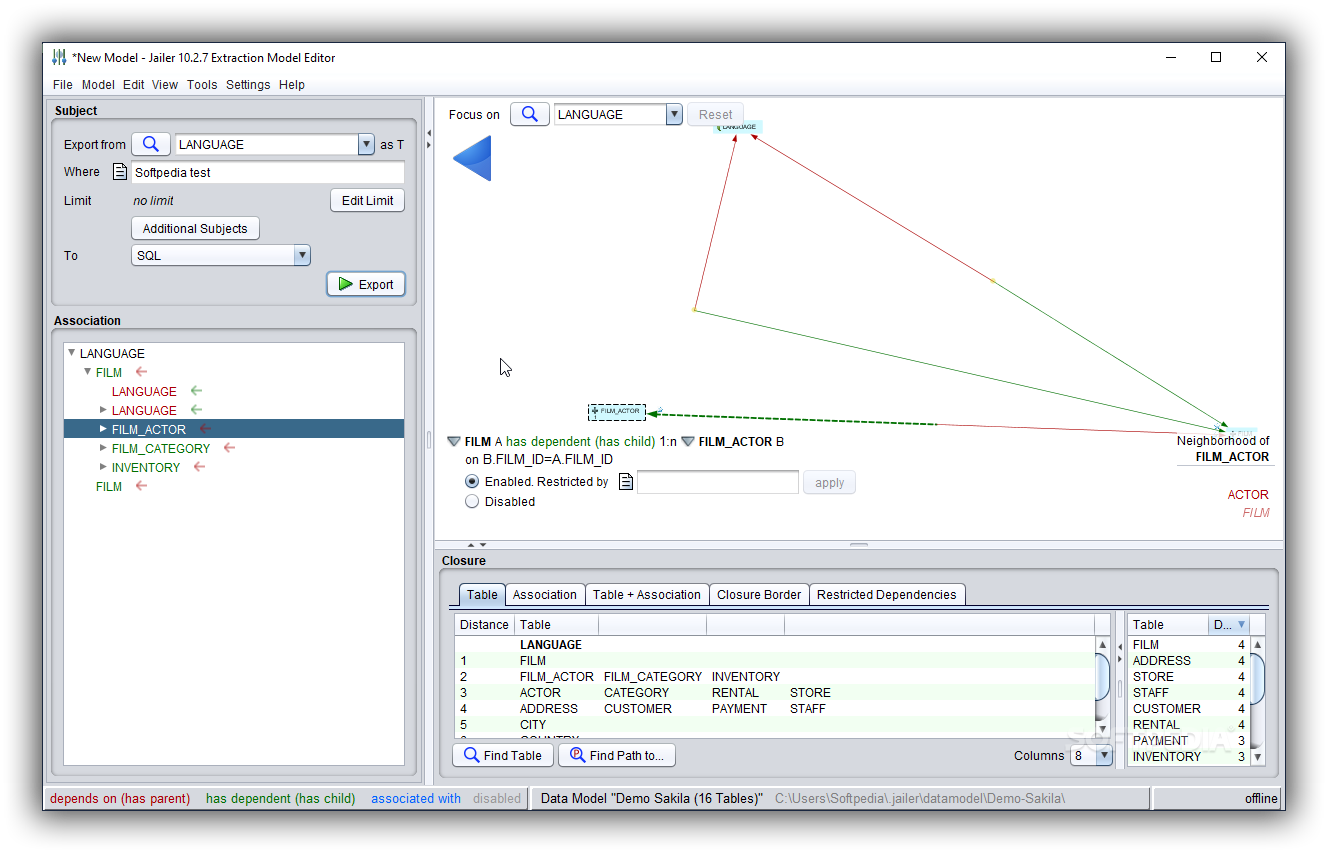The image size is (1328, 853).
Task: Click the red arrow beside FILM_CATEGORY row
Action: coord(229,448)
